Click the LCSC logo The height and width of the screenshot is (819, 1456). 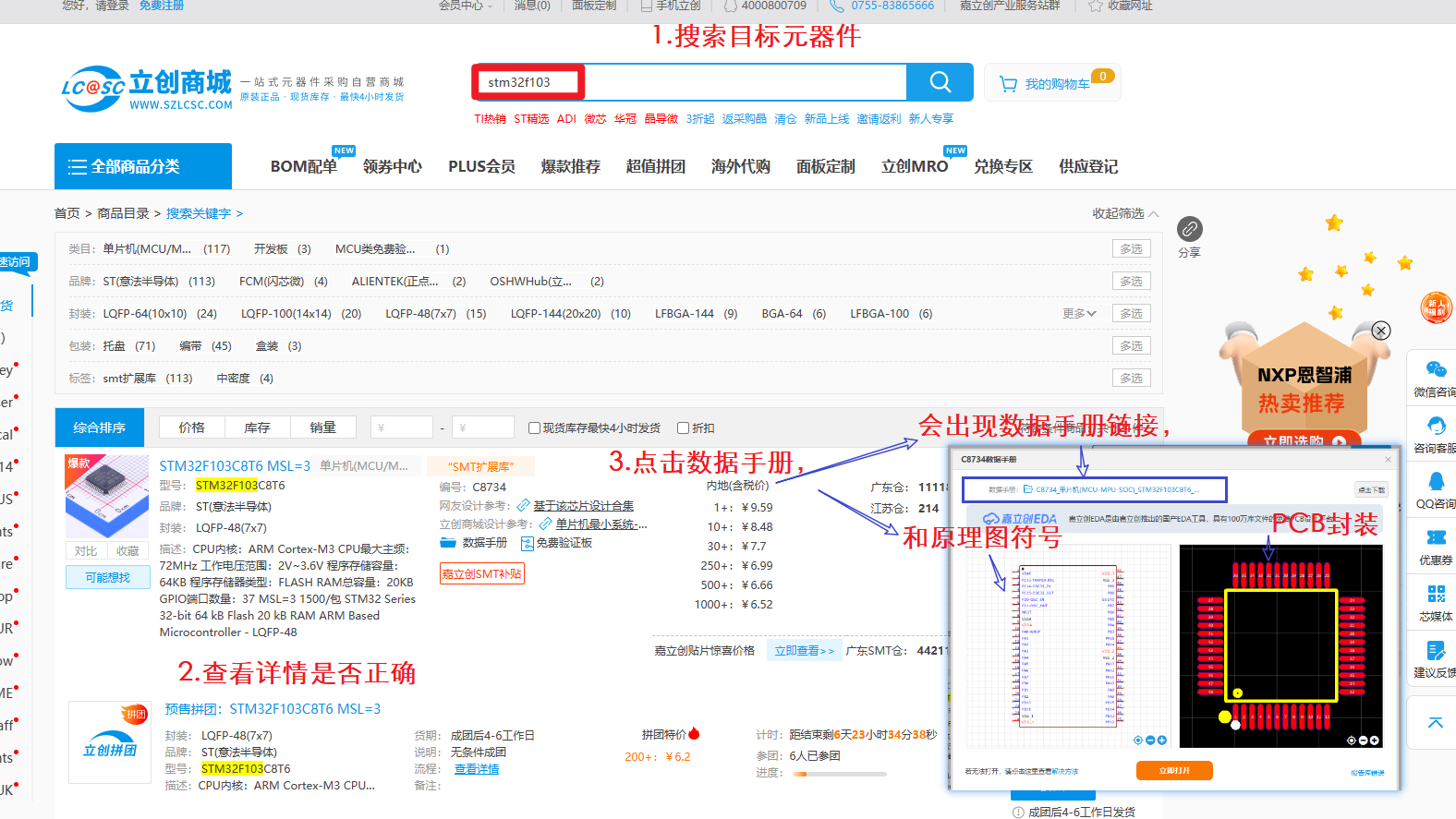(147, 89)
